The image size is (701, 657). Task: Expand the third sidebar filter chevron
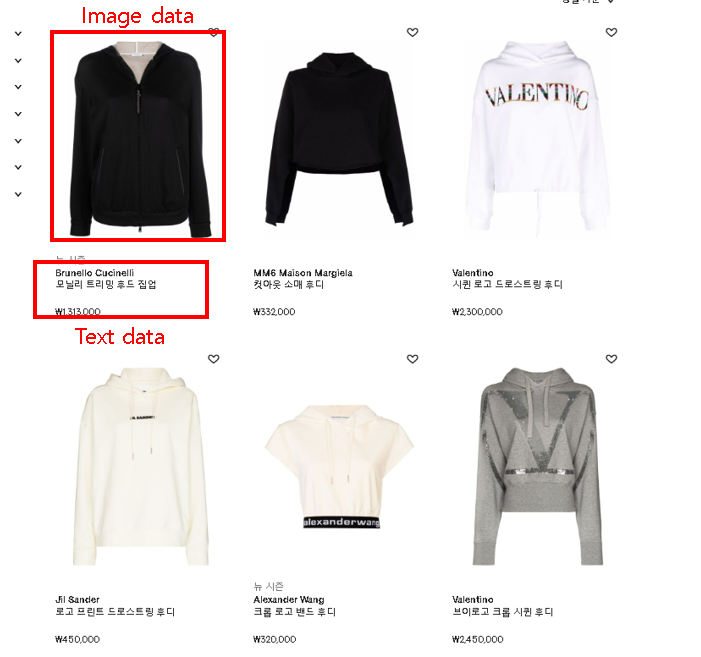[x=18, y=87]
